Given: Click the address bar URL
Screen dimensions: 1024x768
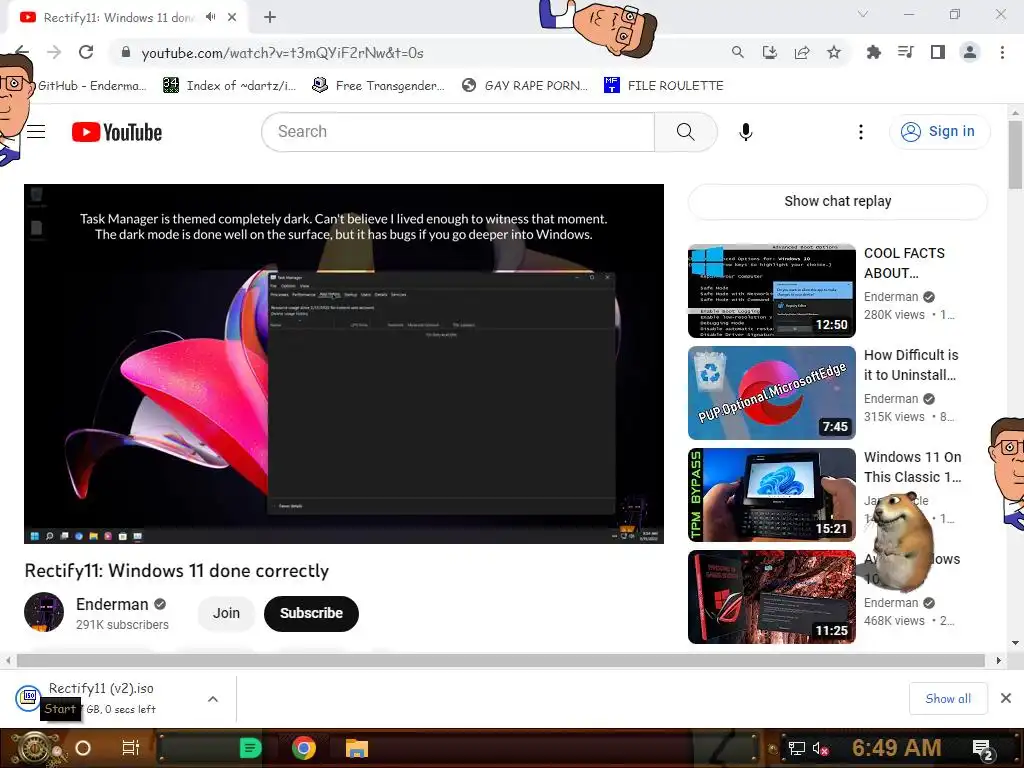Looking at the screenshot, I should click(x=283, y=53).
